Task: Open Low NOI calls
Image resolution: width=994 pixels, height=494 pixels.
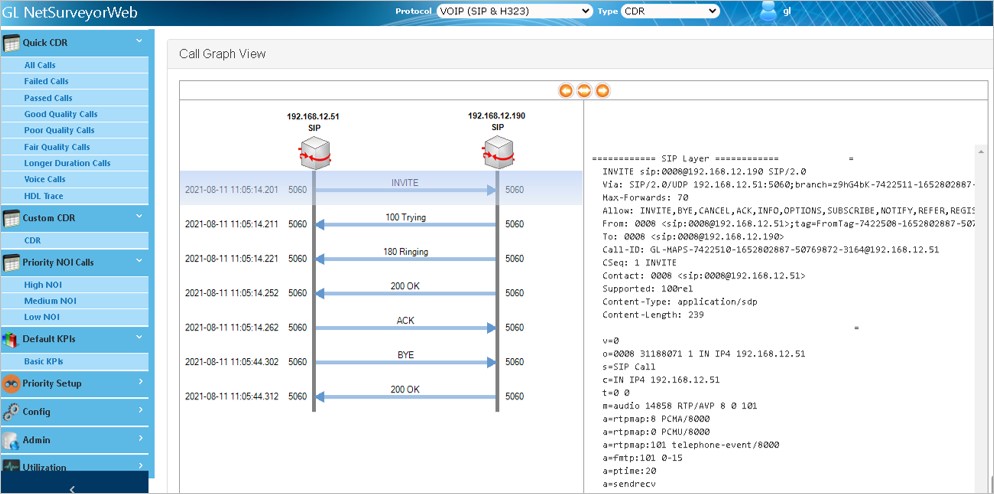Action: [x=75, y=317]
